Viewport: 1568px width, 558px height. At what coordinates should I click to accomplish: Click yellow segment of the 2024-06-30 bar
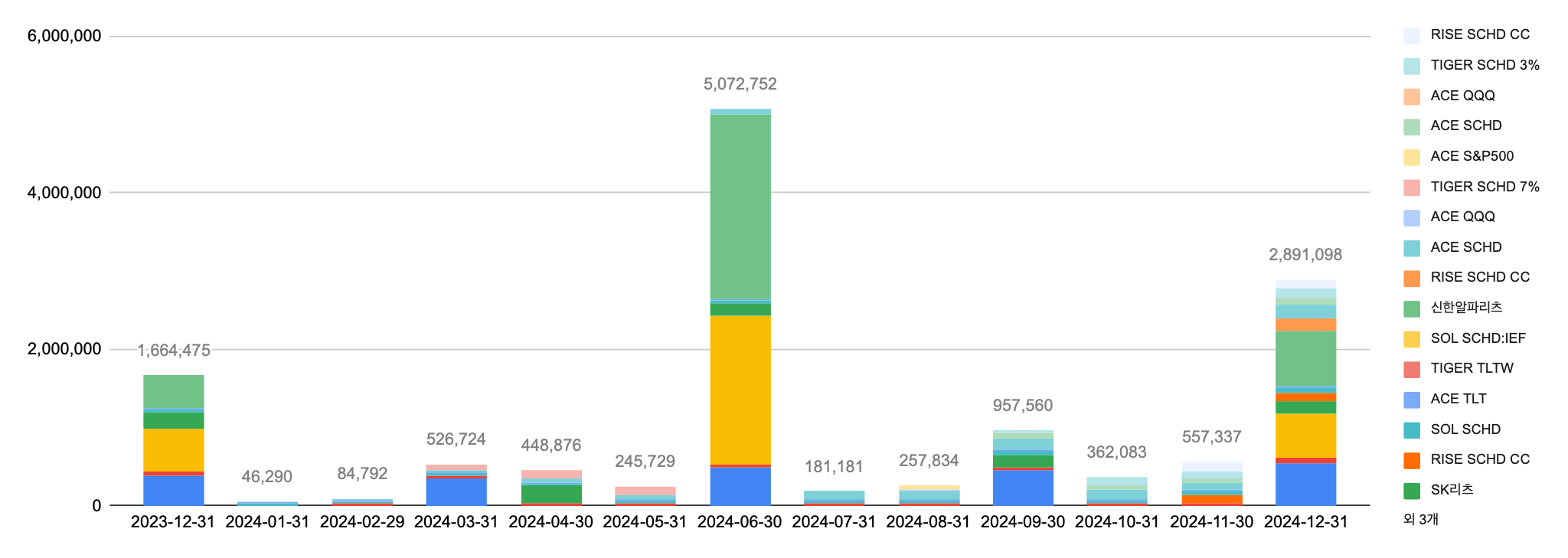740,389
